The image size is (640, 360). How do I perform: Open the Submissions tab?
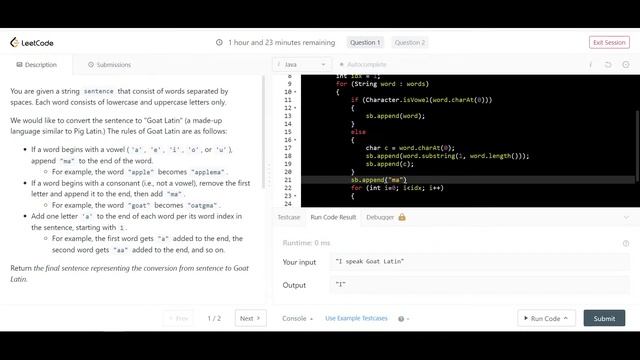click(x=109, y=64)
